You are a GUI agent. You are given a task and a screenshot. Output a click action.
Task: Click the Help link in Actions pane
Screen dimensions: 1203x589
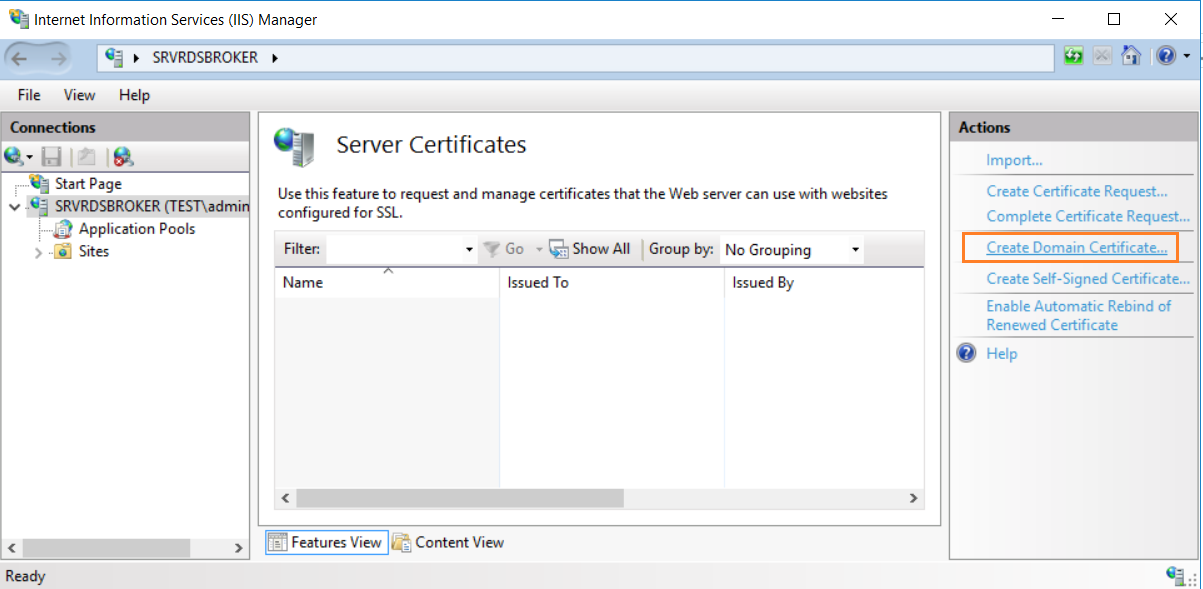coord(1001,354)
